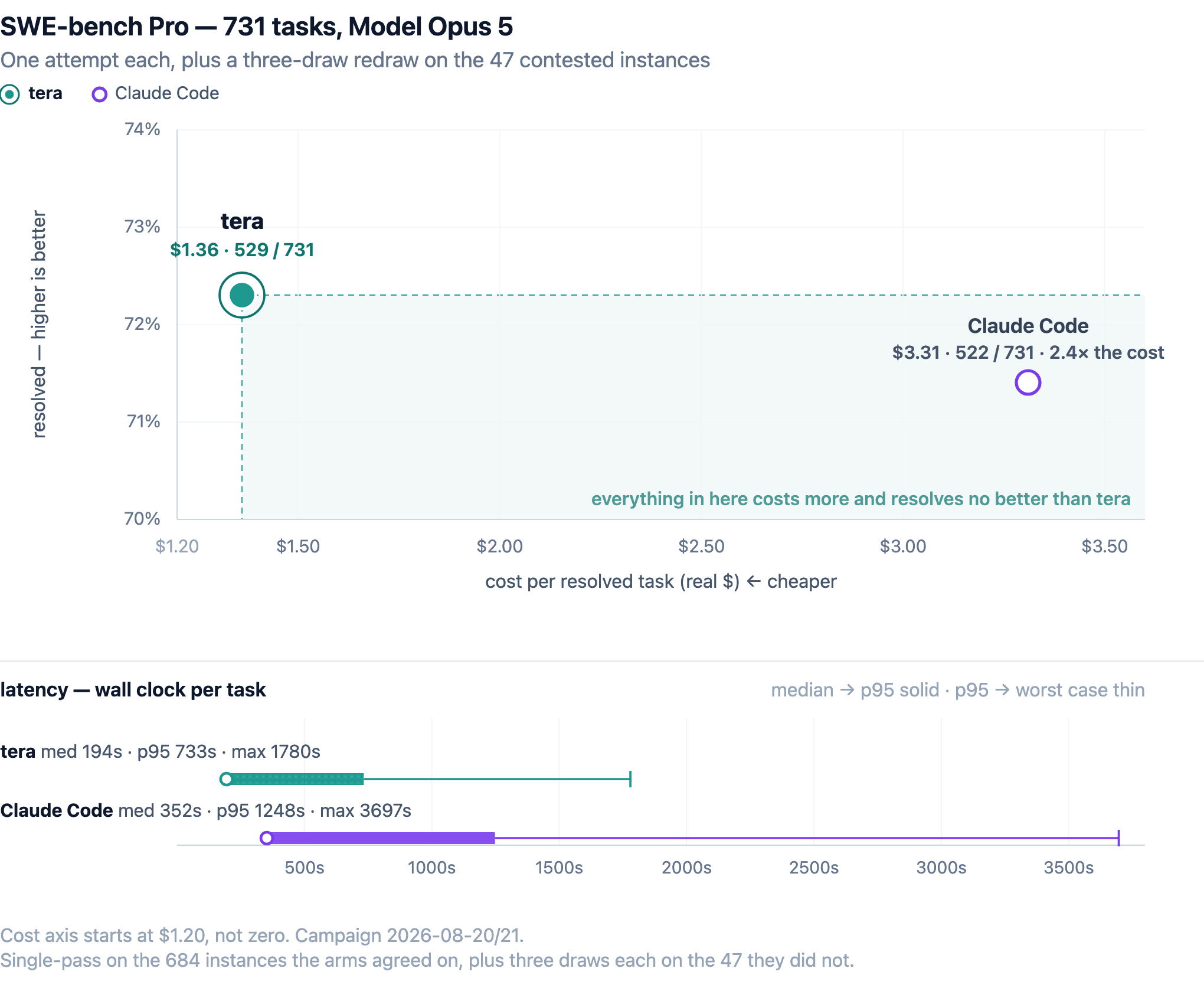
Task: Click the "Claude Code" legend label
Action: [x=167, y=93]
